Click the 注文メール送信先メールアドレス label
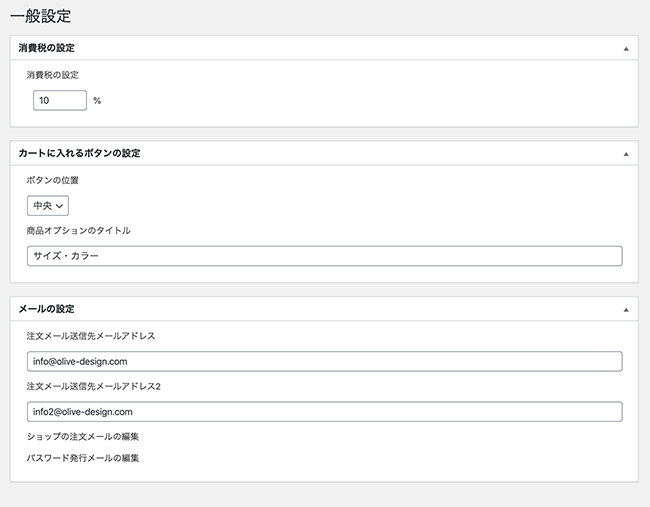This screenshot has height=507, width=650. coord(91,336)
